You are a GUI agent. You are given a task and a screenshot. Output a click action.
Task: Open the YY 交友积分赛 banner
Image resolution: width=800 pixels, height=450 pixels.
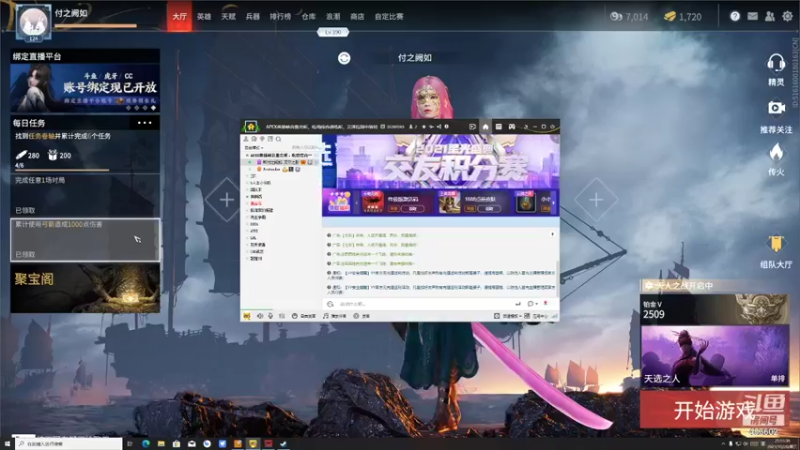(441, 161)
